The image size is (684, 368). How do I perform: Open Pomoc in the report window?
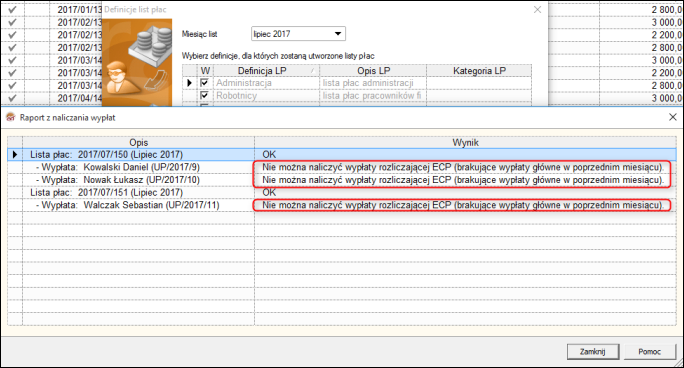coord(650,351)
